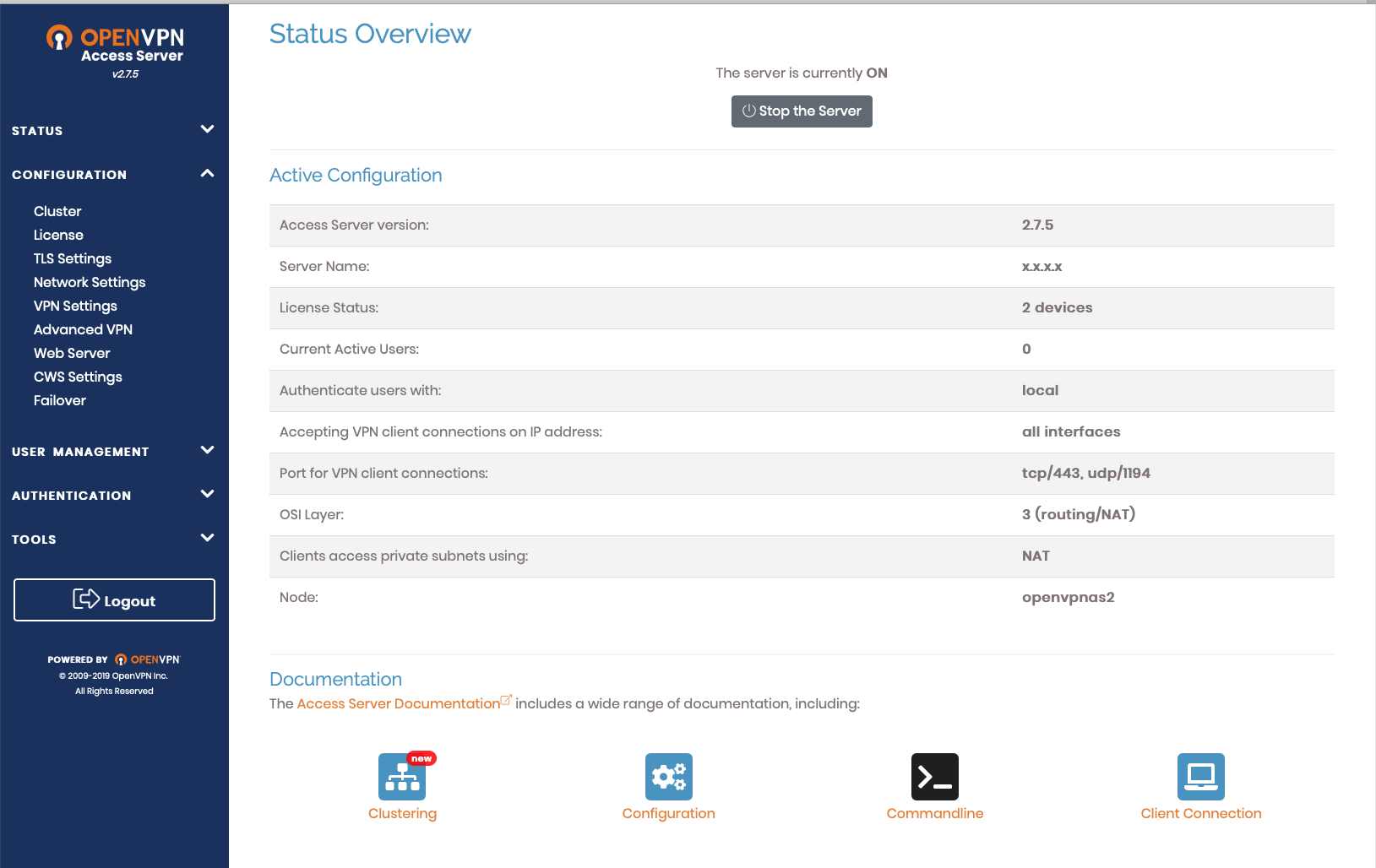Image resolution: width=1376 pixels, height=868 pixels.
Task: Go to TLS Settings
Action: [73, 258]
